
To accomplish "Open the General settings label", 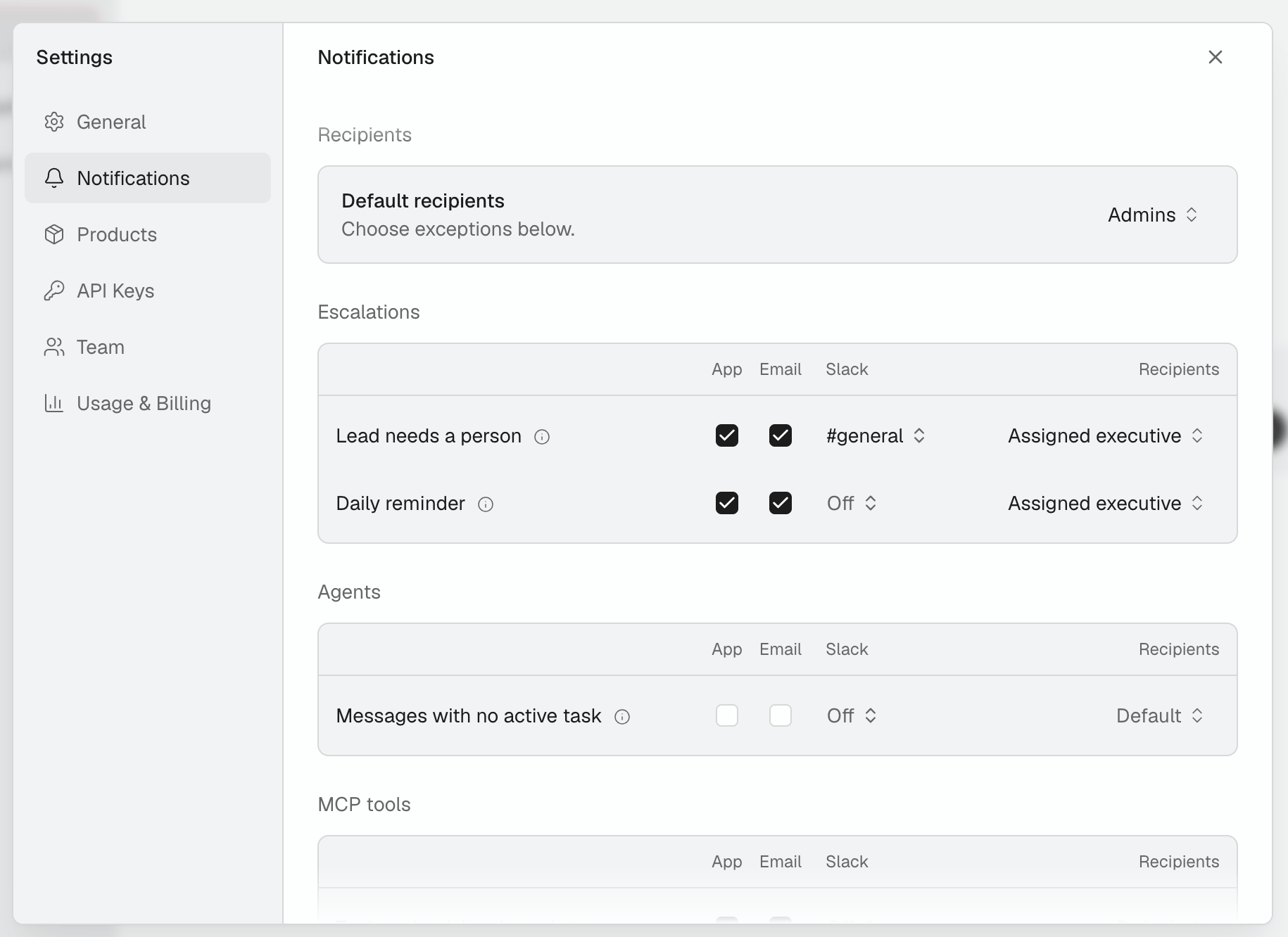I will click(x=111, y=122).
